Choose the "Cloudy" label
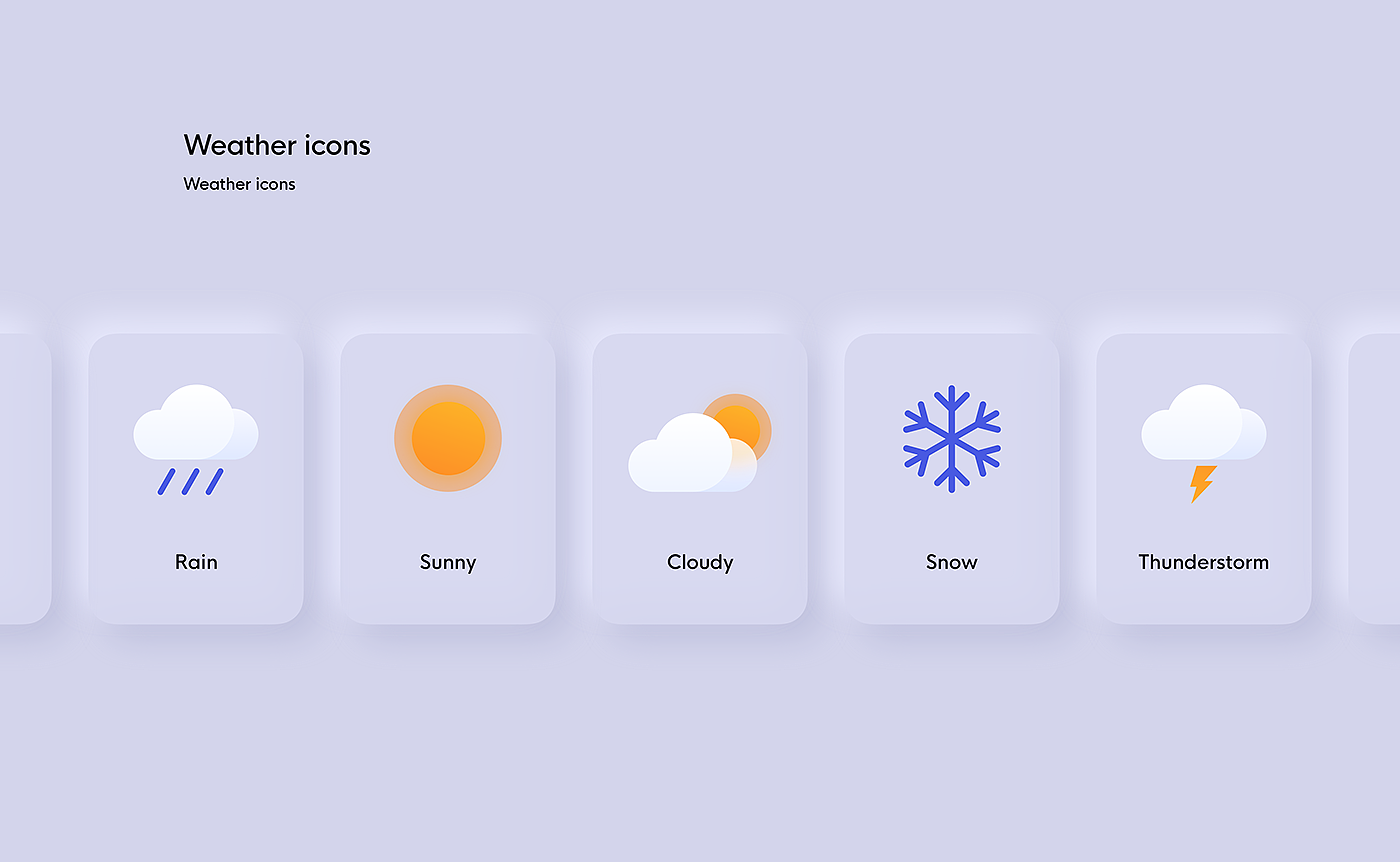 click(700, 562)
